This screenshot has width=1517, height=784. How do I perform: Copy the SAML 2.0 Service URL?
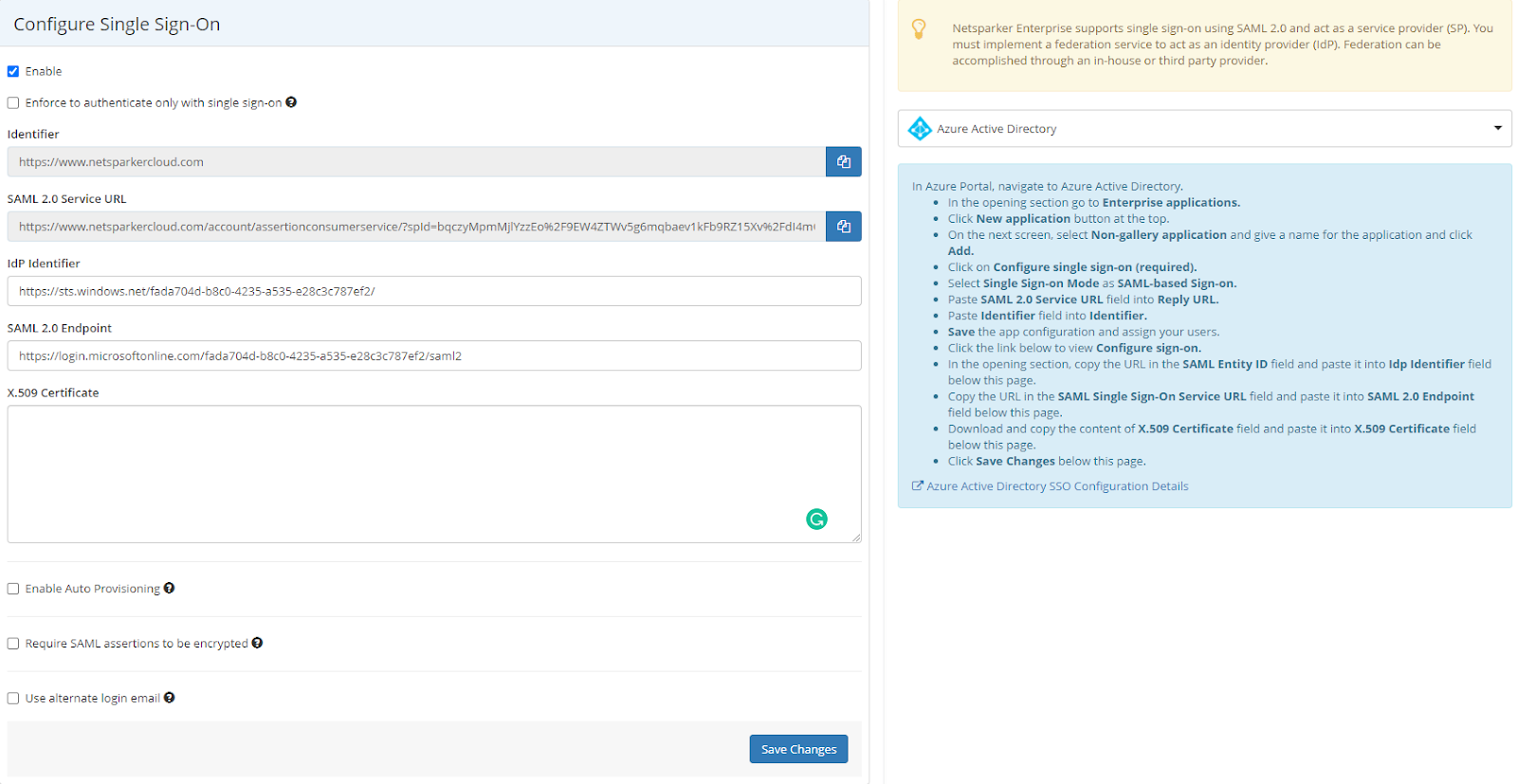click(x=843, y=227)
